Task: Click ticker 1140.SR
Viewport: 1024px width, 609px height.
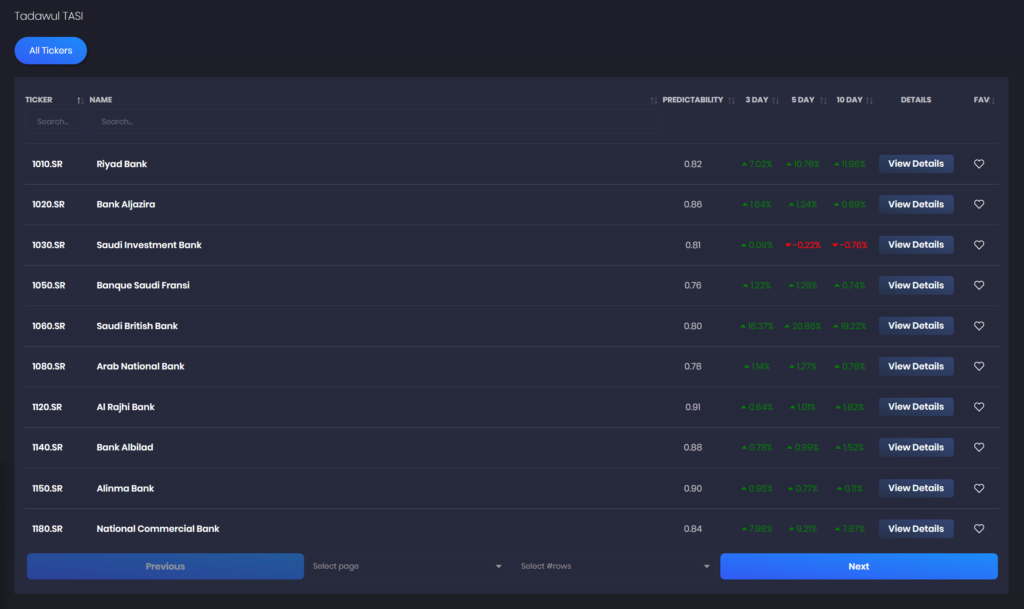Action: (x=47, y=447)
